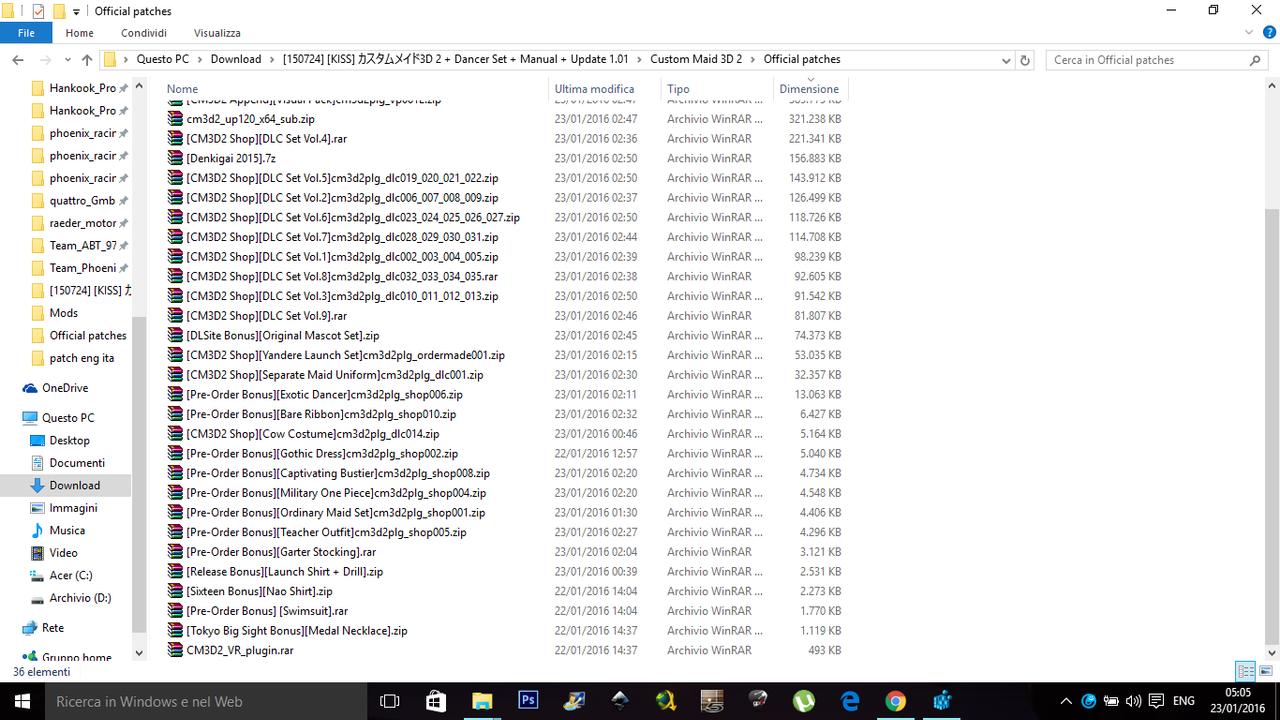This screenshot has width=1280, height=720.
Task: Launch Google Chrome from the taskbar
Action: pos(896,701)
